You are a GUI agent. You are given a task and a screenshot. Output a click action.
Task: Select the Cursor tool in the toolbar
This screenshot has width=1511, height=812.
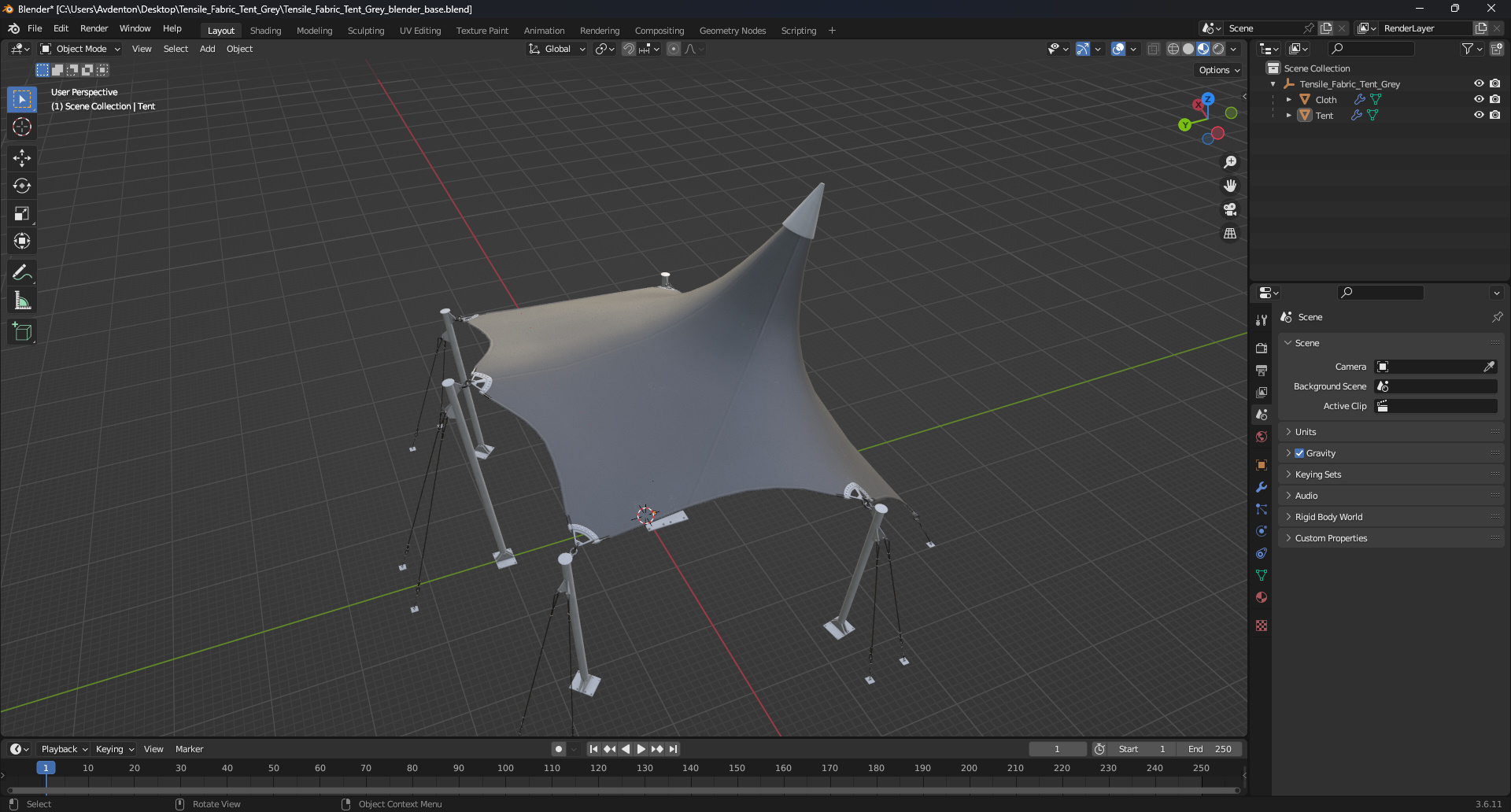point(22,127)
